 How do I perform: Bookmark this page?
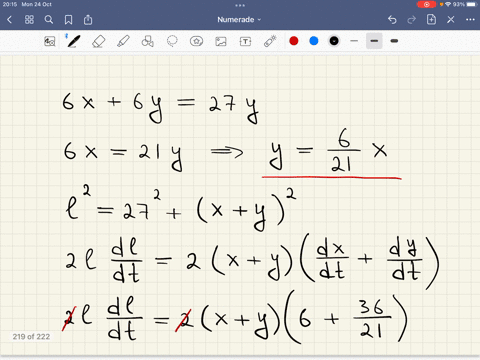[68, 20]
